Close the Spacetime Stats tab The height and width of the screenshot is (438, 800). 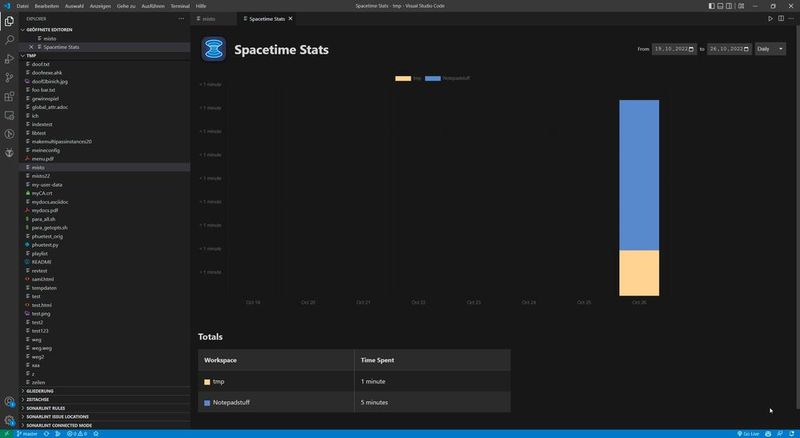click(x=290, y=18)
